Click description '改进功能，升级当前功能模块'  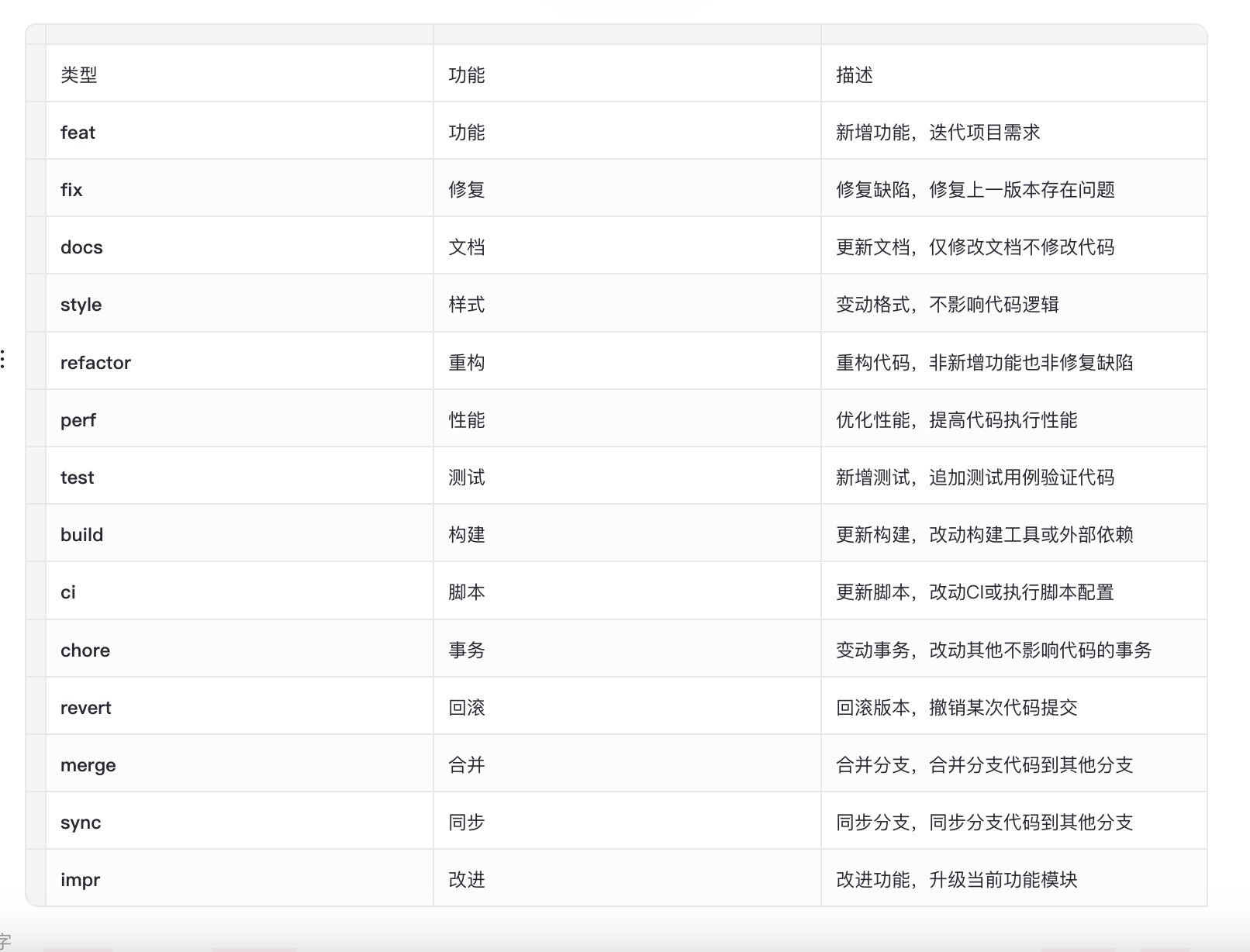(957, 879)
